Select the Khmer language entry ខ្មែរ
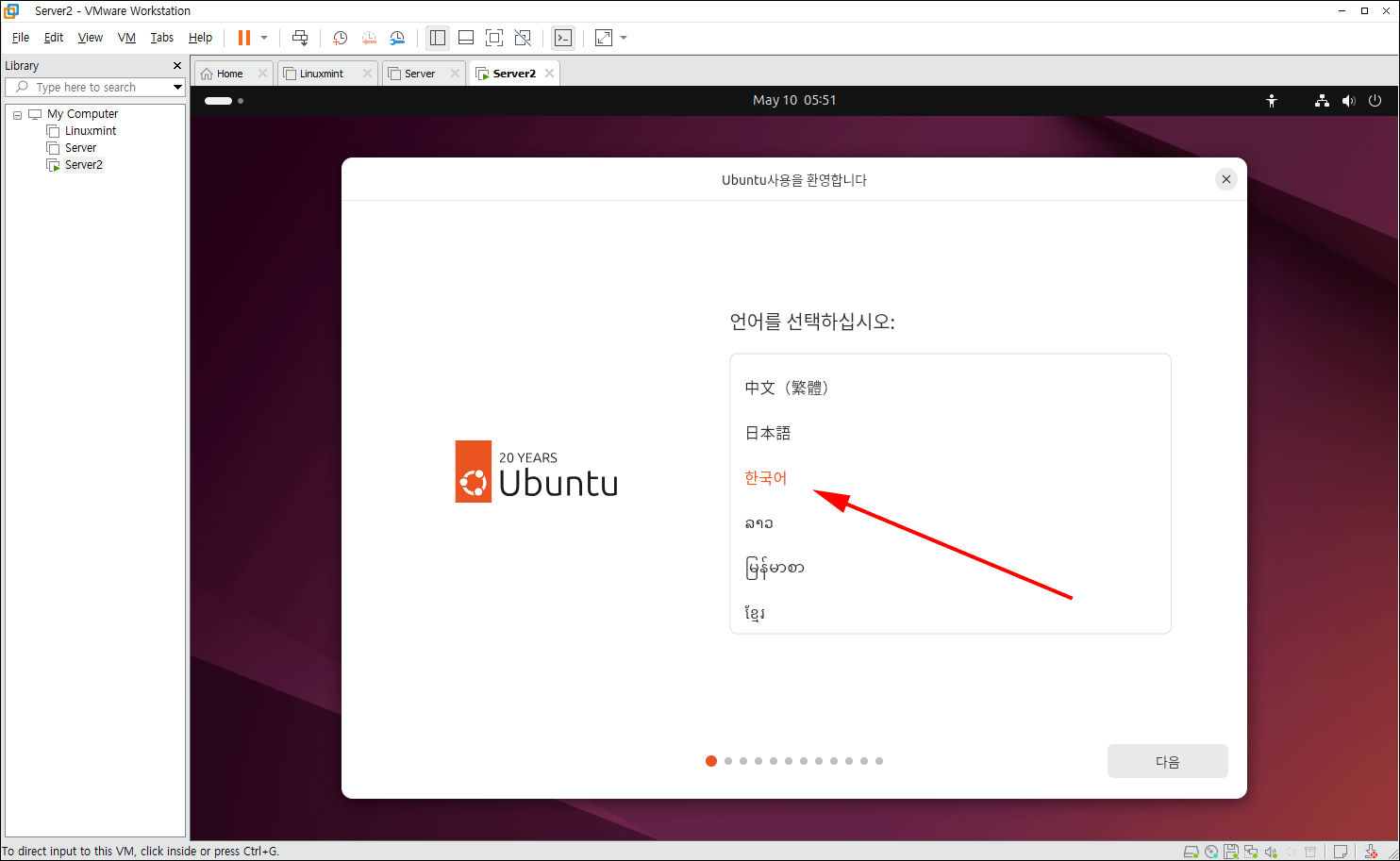 [x=950, y=614]
